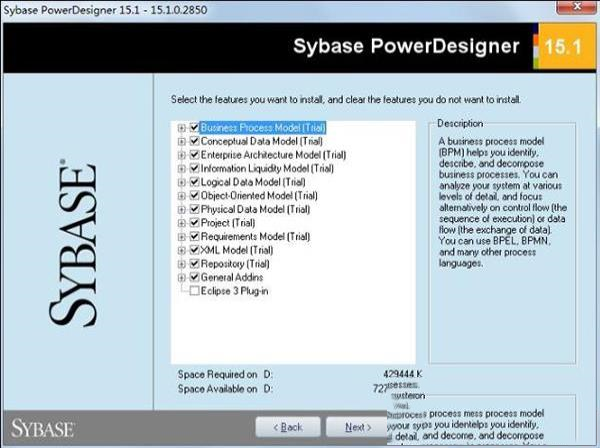
Task: Disable the General Addins checkbox
Action: 194,277
